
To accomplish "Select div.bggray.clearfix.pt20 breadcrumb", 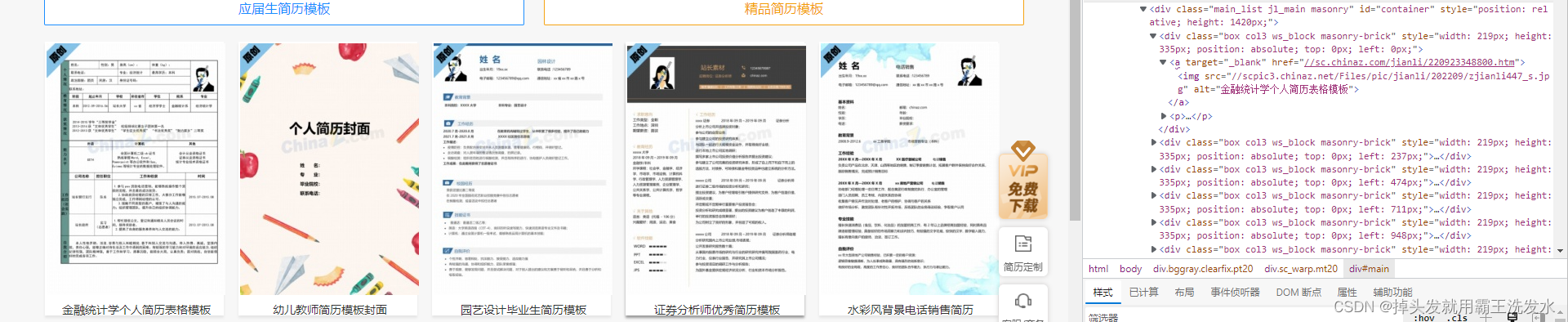I will click(x=1203, y=269).
